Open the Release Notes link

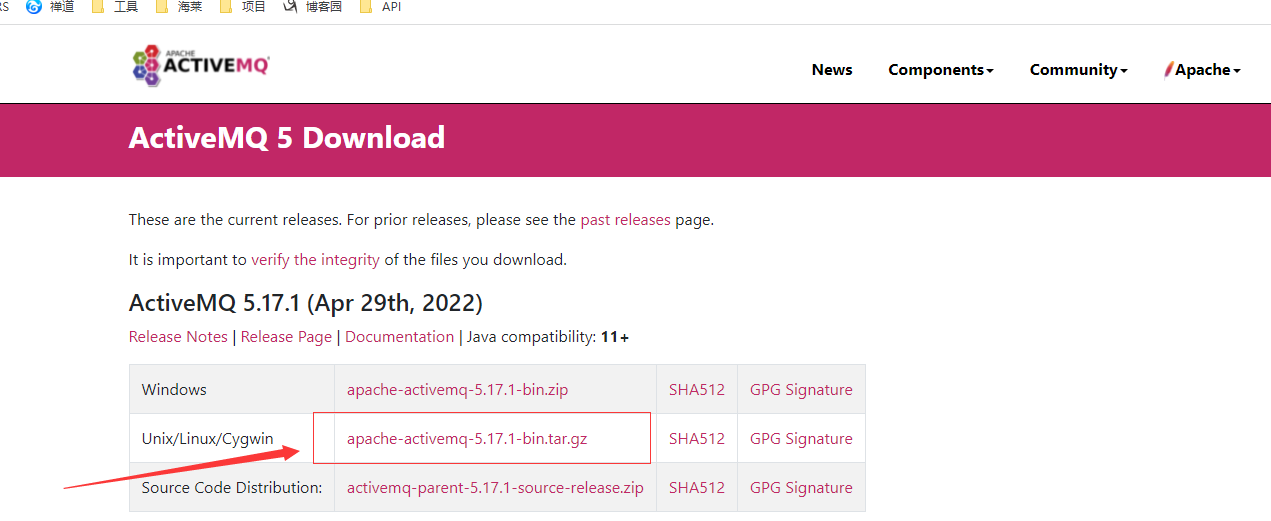coord(178,337)
